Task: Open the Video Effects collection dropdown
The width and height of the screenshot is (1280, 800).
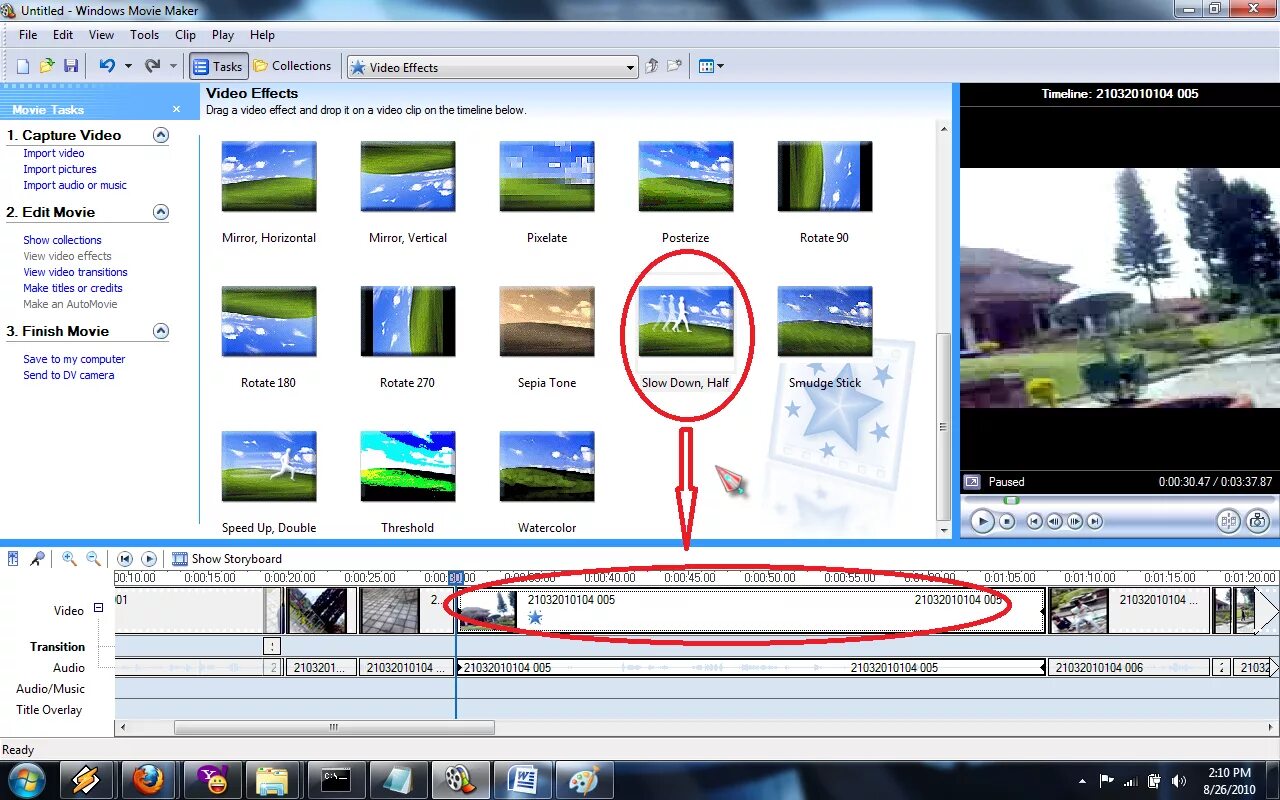Action: pos(630,67)
